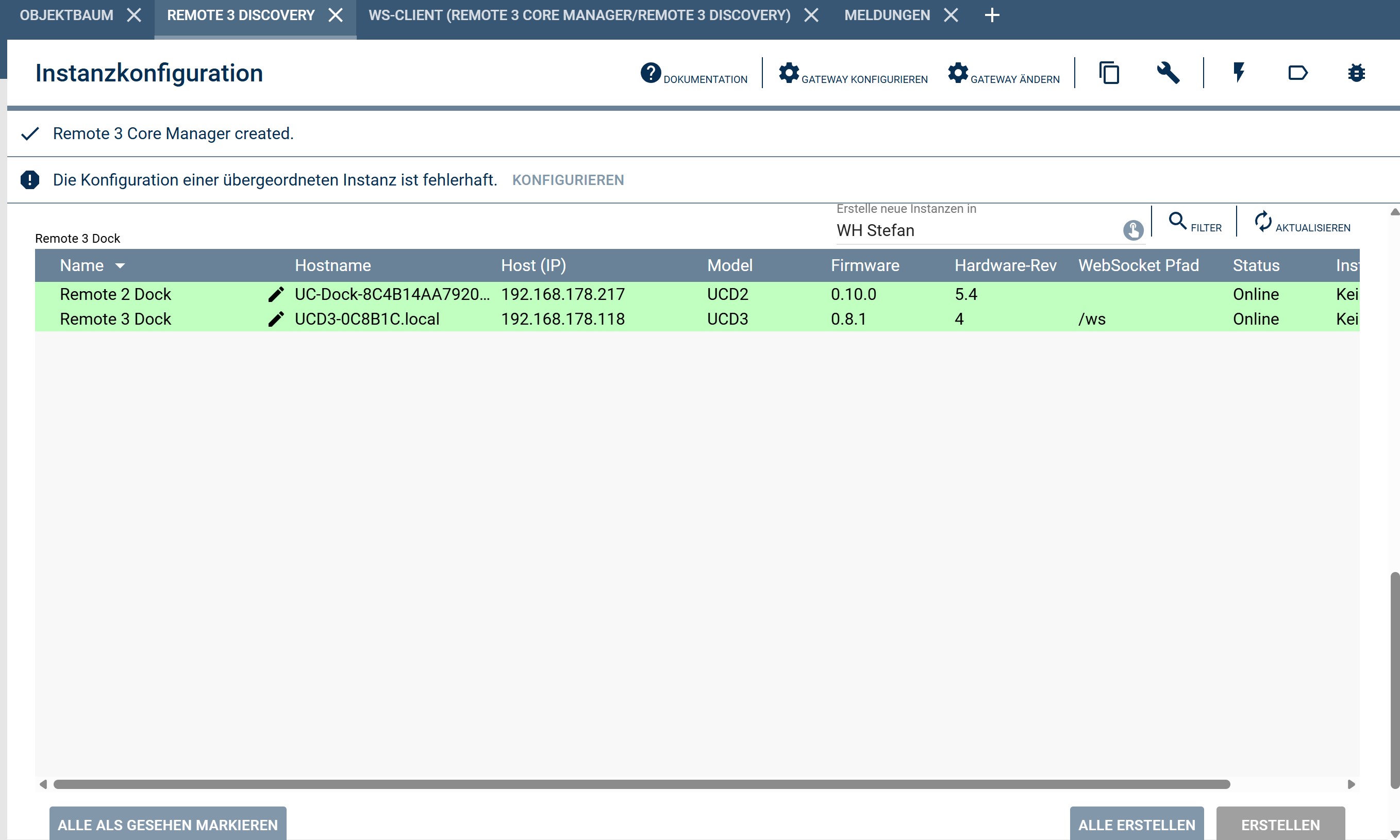This screenshot has width=1400, height=840.
Task: Click the Gateway konfigurieren gear icon
Action: click(789, 73)
